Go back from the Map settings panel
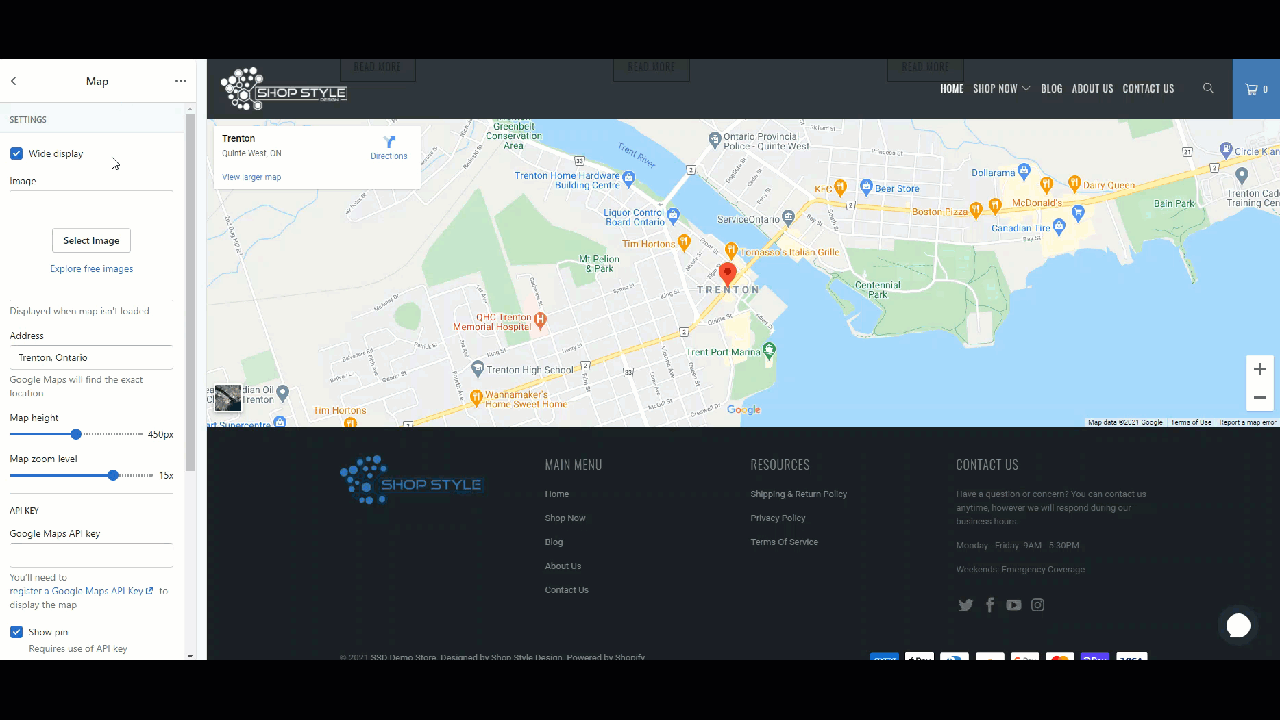The width and height of the screenshot is (1280, 720). click(14, 81)
